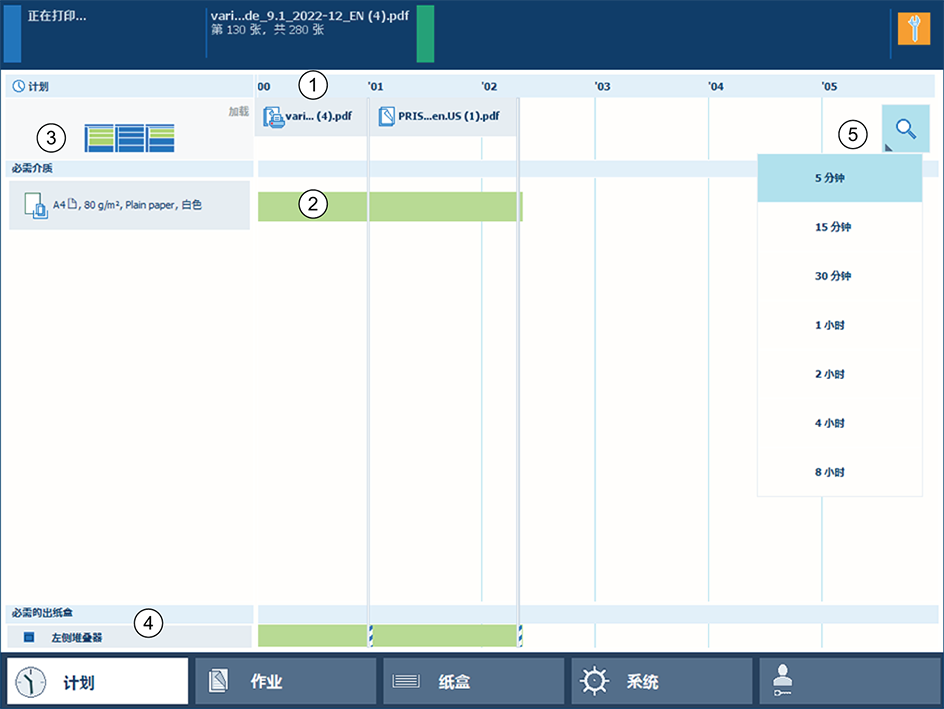The image size is (944, 709).
Task: Switch to the 纸盒 trays tab
Action: pyautogui.click(x=473, y=681)
